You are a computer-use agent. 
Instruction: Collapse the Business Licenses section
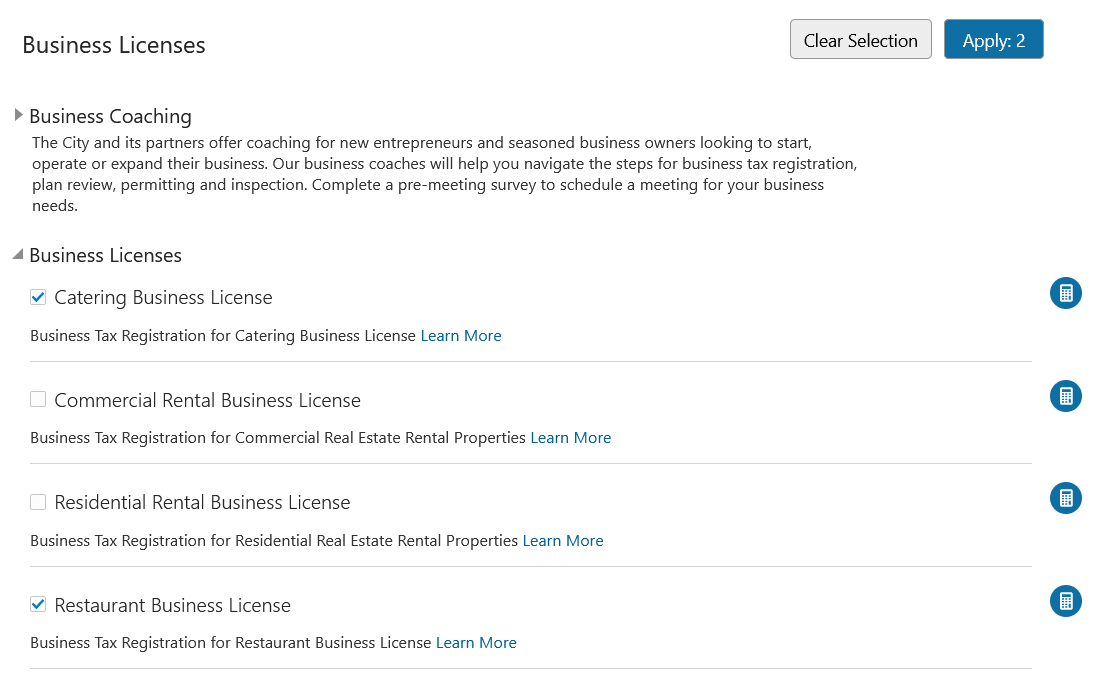click(x=16, y=254)
